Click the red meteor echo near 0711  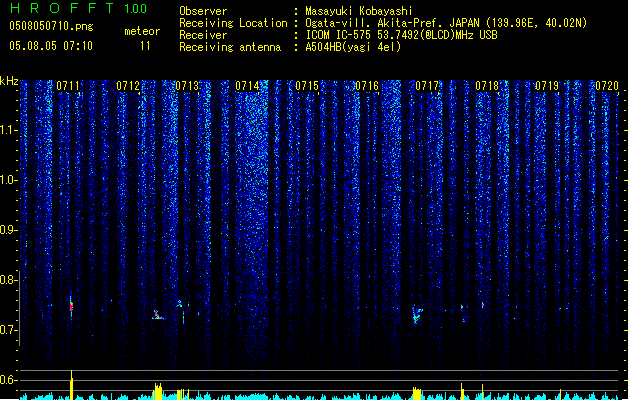pos(71,307)
